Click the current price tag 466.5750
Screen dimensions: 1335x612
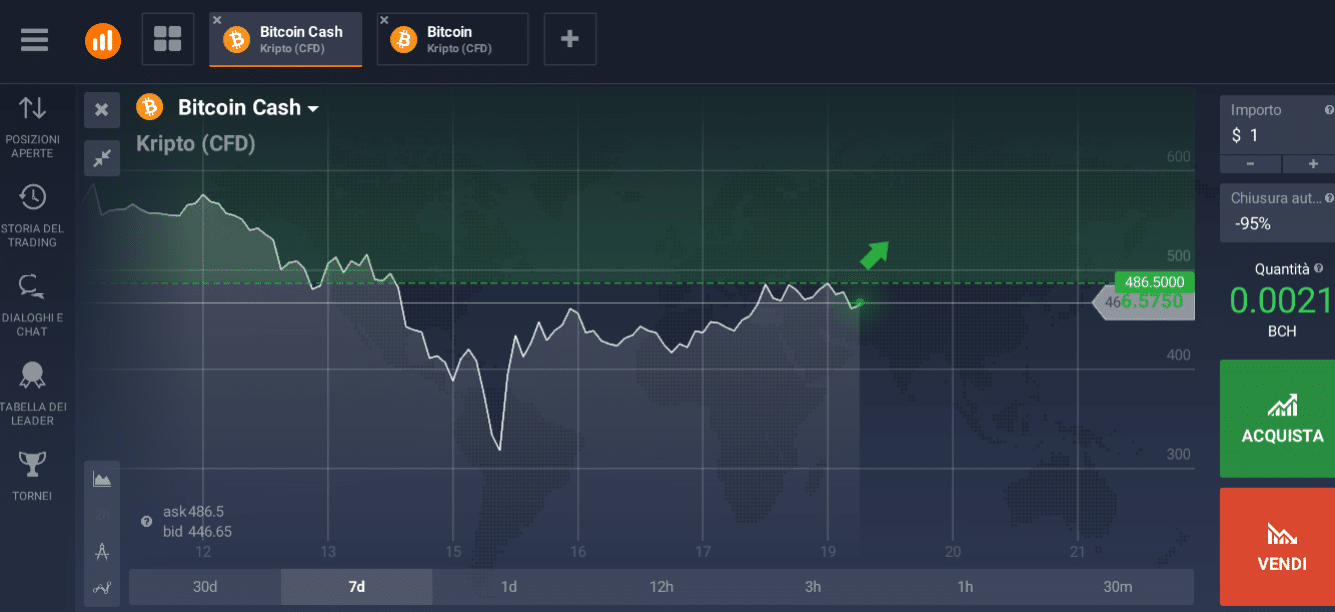pos(1144,301)
